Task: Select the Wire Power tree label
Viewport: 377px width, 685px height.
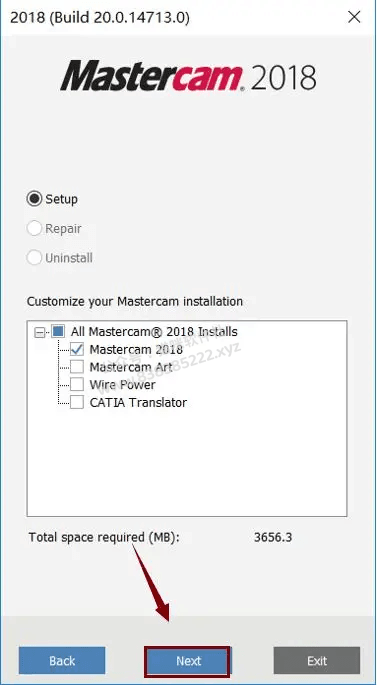Action: (x=122, y=385)
